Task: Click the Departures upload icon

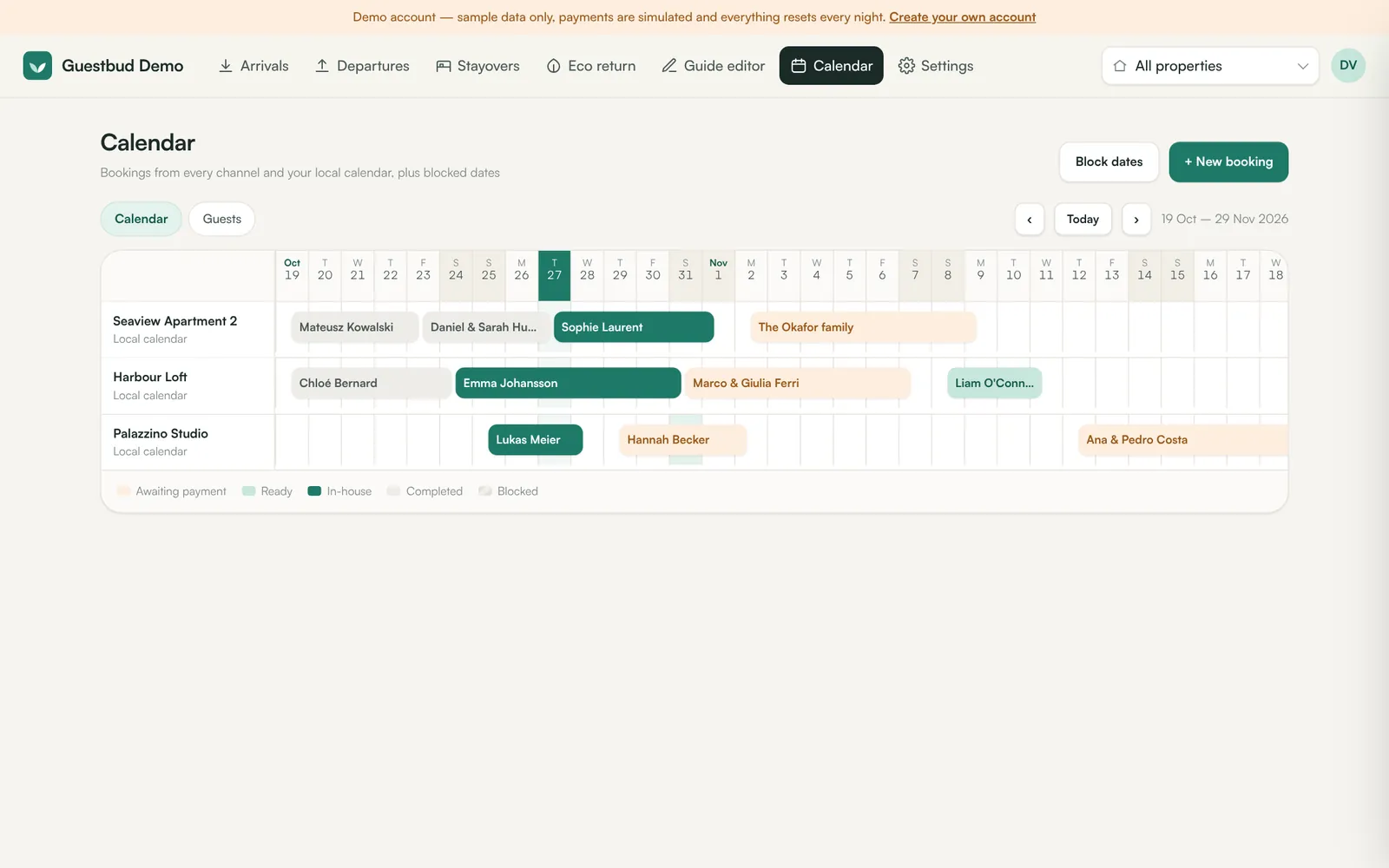Action: (322, 66)
